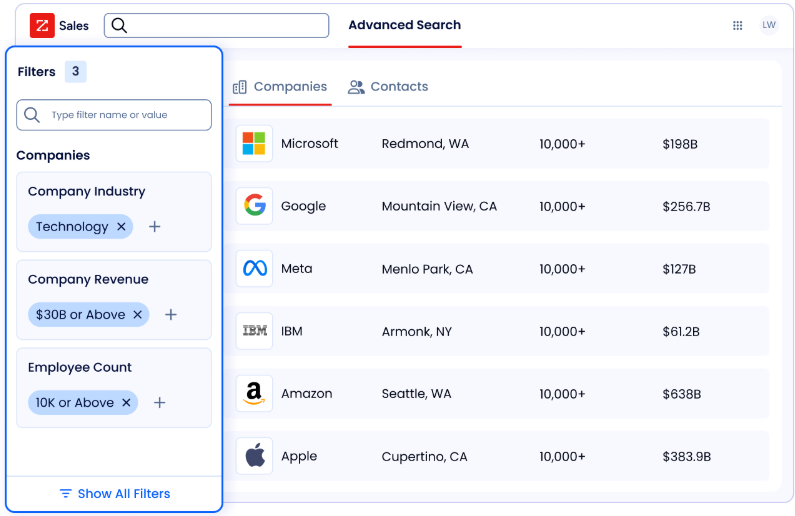Click Show All Filters link
The height and width of the screenshot is (516, 795).
(115, 494)
